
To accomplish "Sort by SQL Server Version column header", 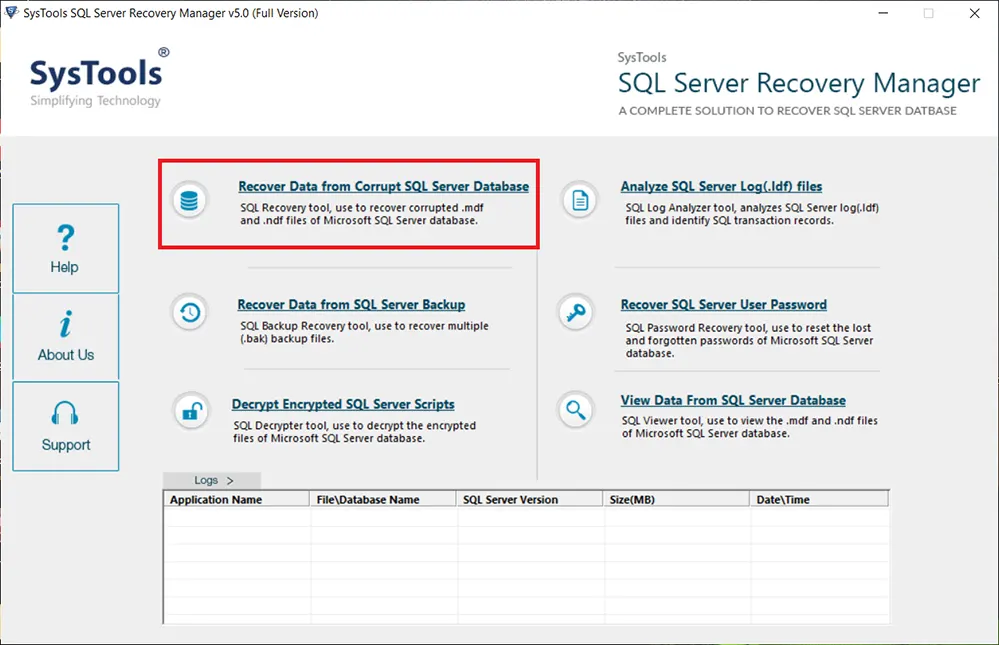I will point(529,500).
